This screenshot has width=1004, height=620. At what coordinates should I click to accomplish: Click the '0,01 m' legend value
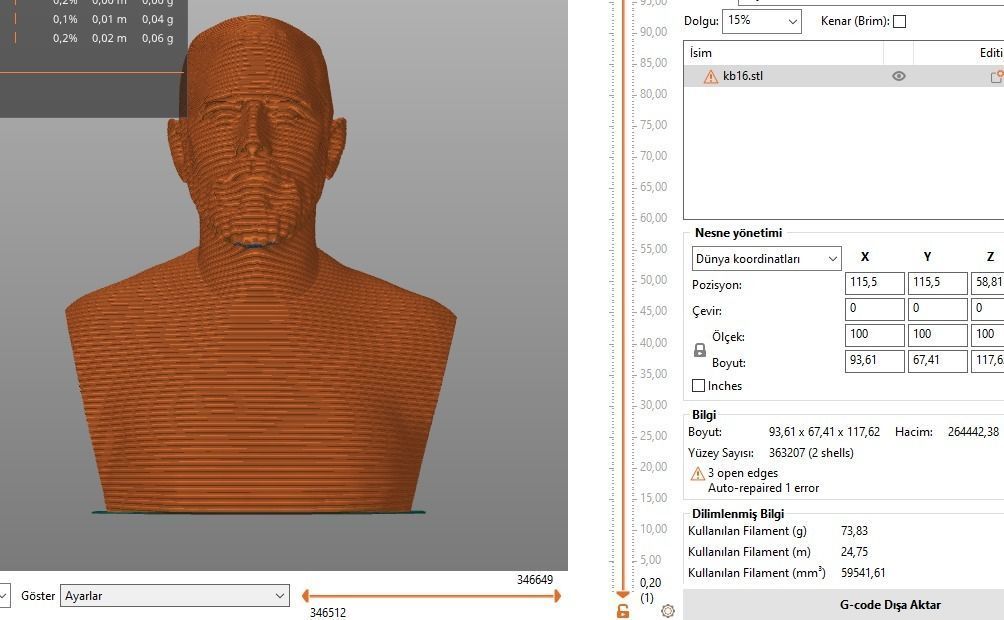tap(109, 19)
